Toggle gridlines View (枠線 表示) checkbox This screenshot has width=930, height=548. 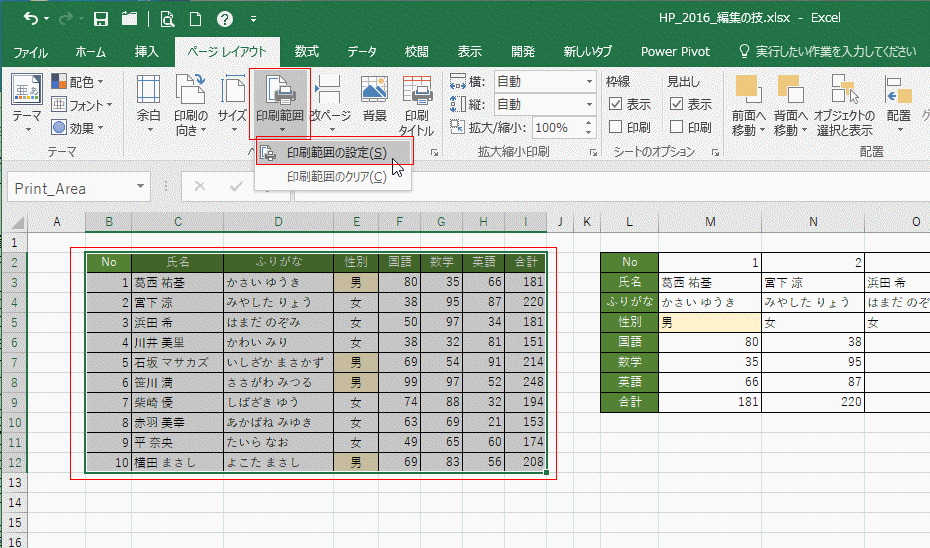pos(616,104)
